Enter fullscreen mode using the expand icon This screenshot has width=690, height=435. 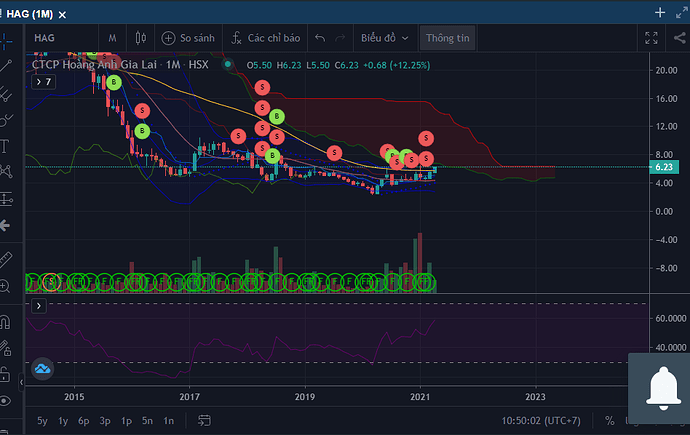click(x=652, y=38)
